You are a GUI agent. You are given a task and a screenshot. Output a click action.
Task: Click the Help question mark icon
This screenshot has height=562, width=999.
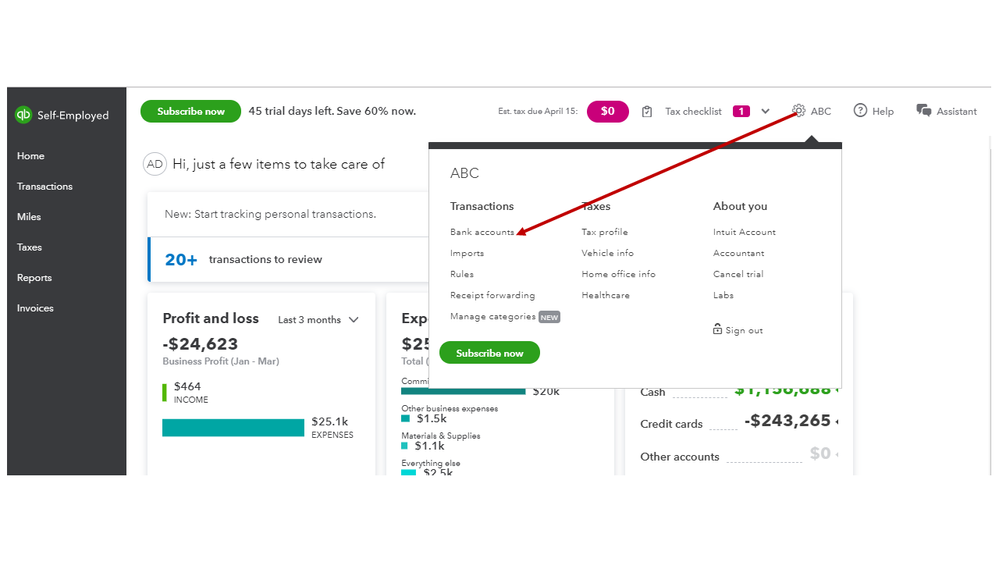pyautogui.click(x=860, y=111)
